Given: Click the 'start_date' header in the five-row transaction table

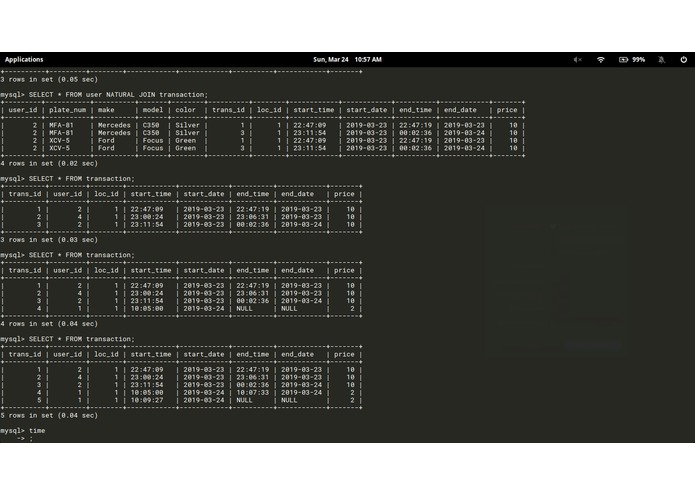Looking at the screenshot, I should click(x=204, y=354).
